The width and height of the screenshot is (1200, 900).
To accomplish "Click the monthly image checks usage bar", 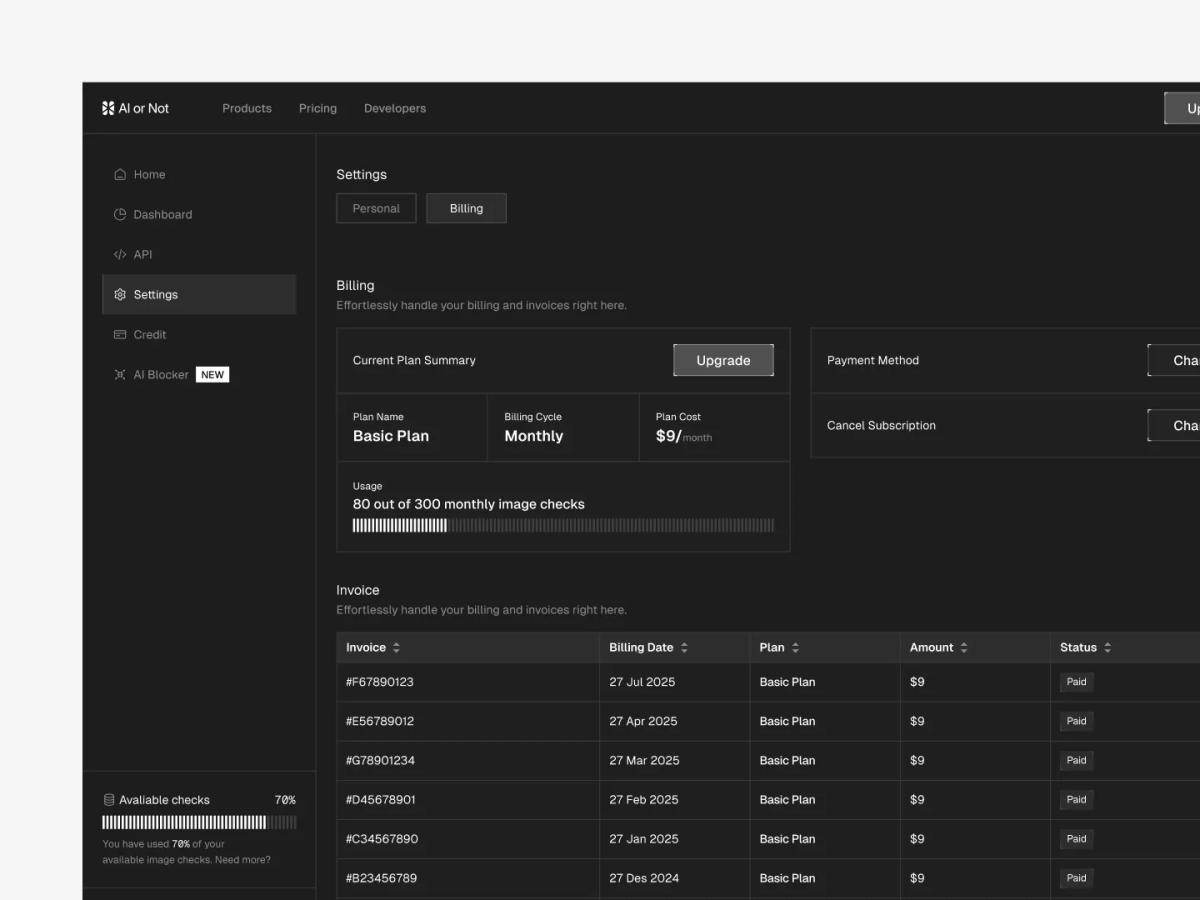I will [563, 525].
